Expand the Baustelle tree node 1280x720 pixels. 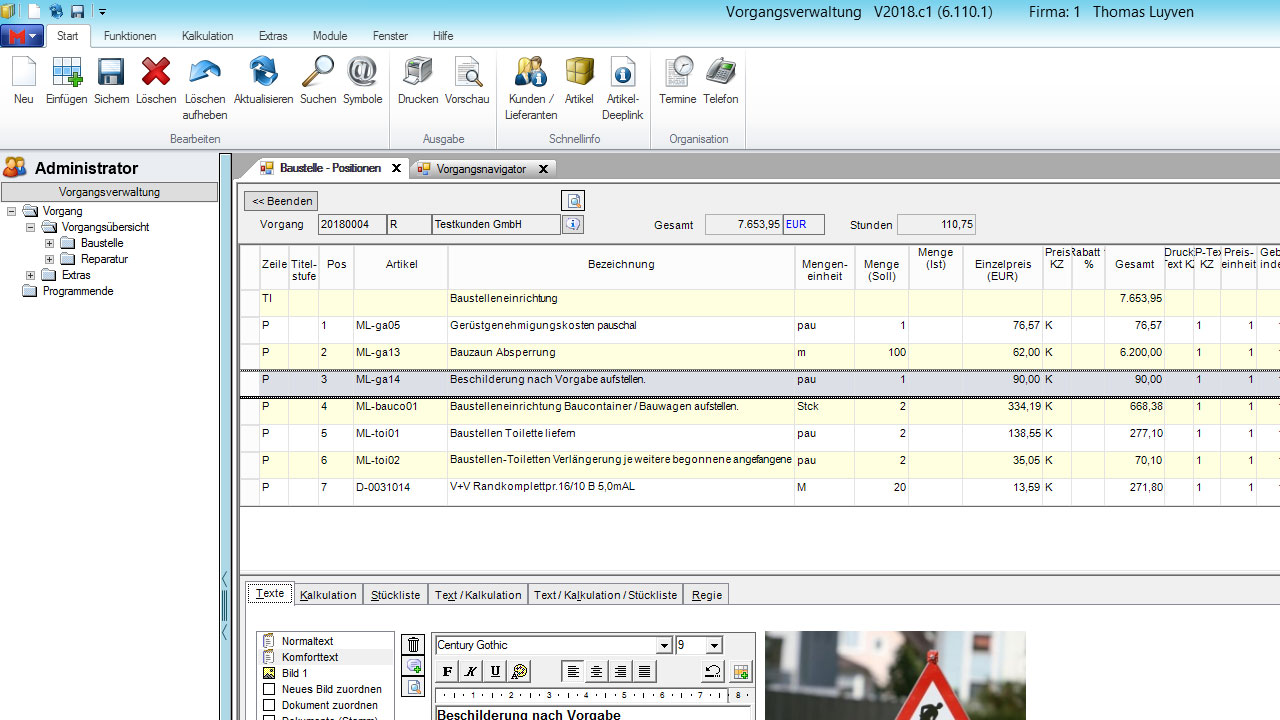tap(50, 243)
